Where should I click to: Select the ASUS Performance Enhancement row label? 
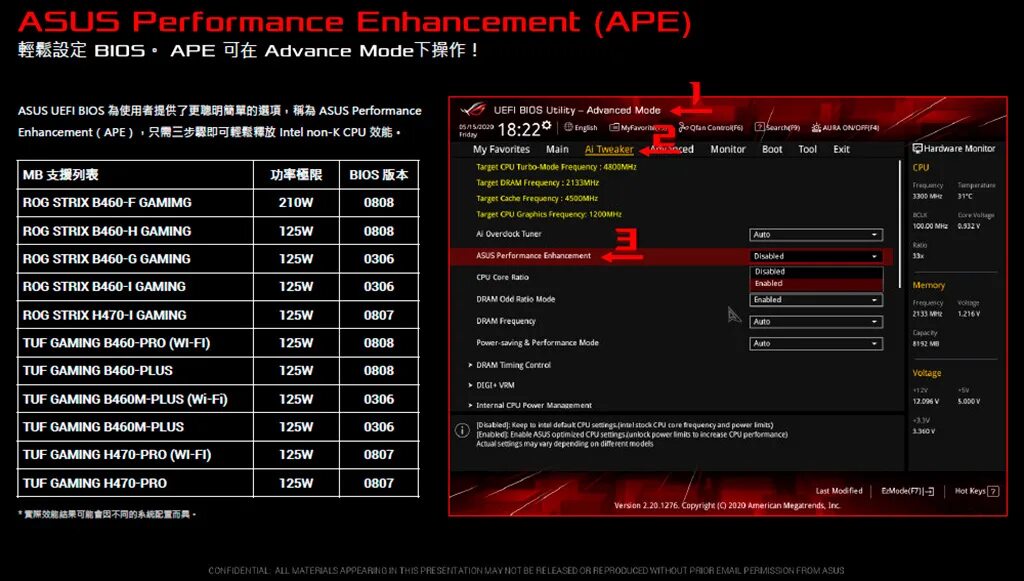point(533,256)
